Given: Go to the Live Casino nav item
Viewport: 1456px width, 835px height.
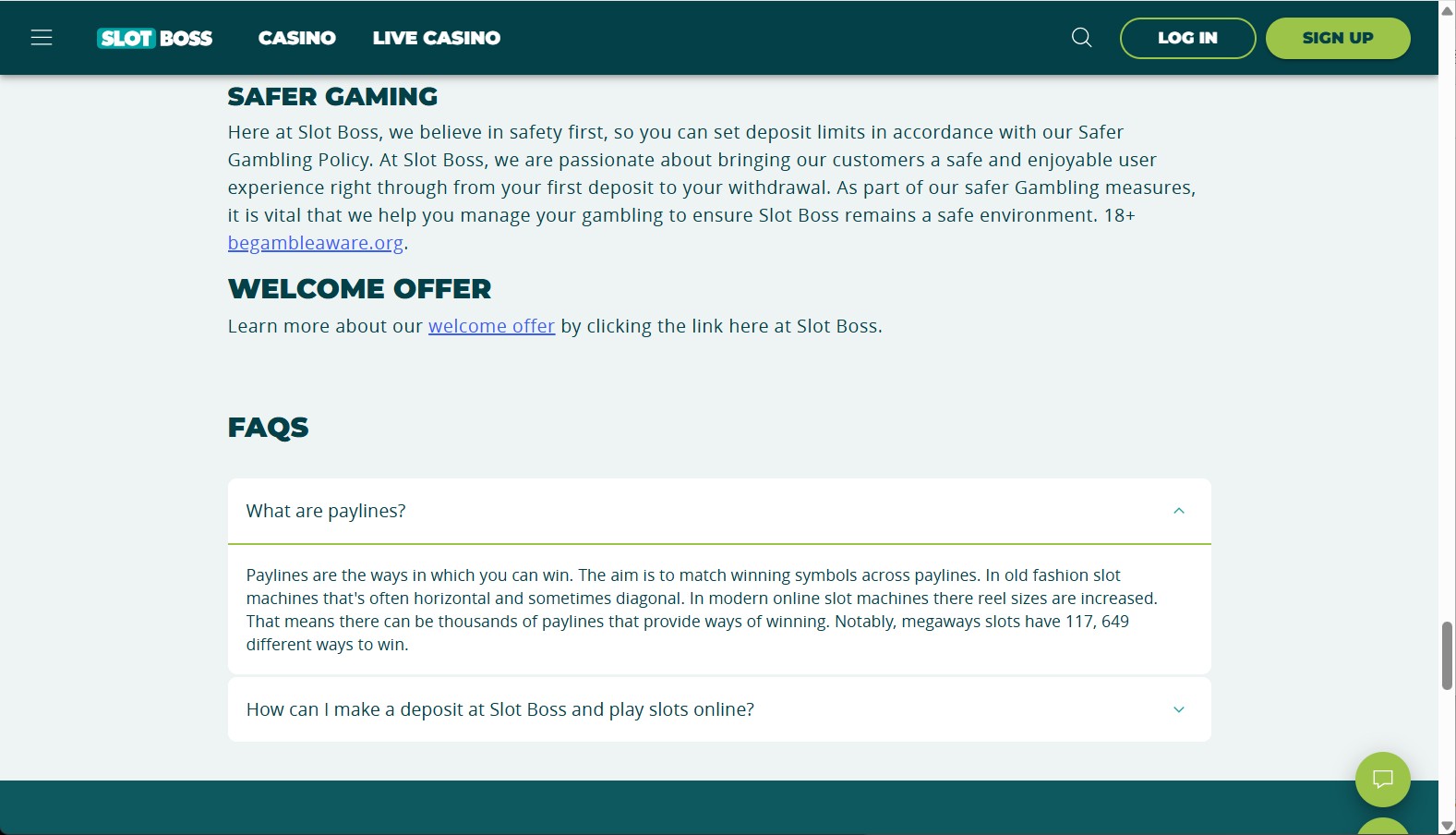Looking at the screenshot, I should coord(437,38).
